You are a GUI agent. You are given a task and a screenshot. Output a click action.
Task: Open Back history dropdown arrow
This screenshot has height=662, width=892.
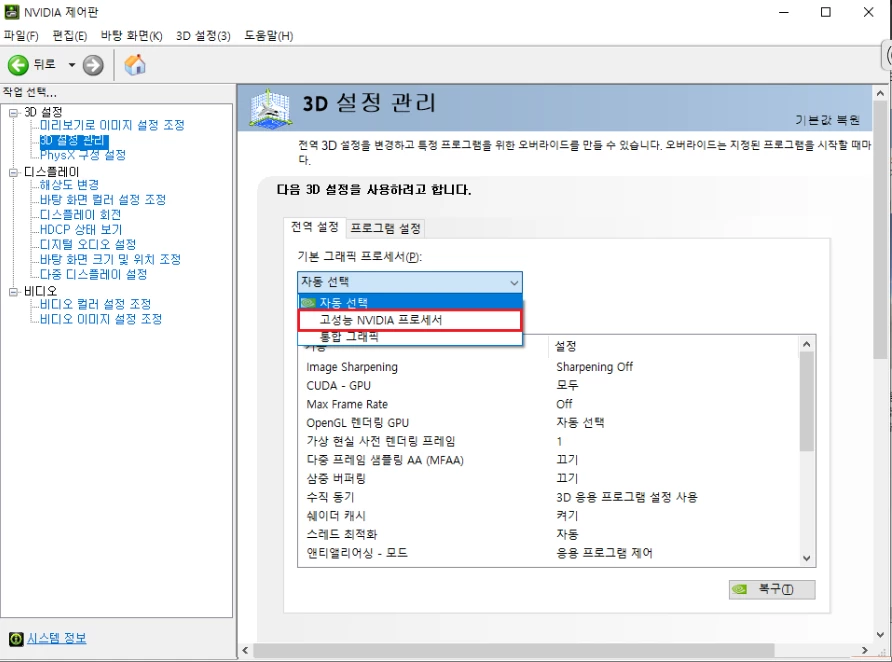coord(72,65)
